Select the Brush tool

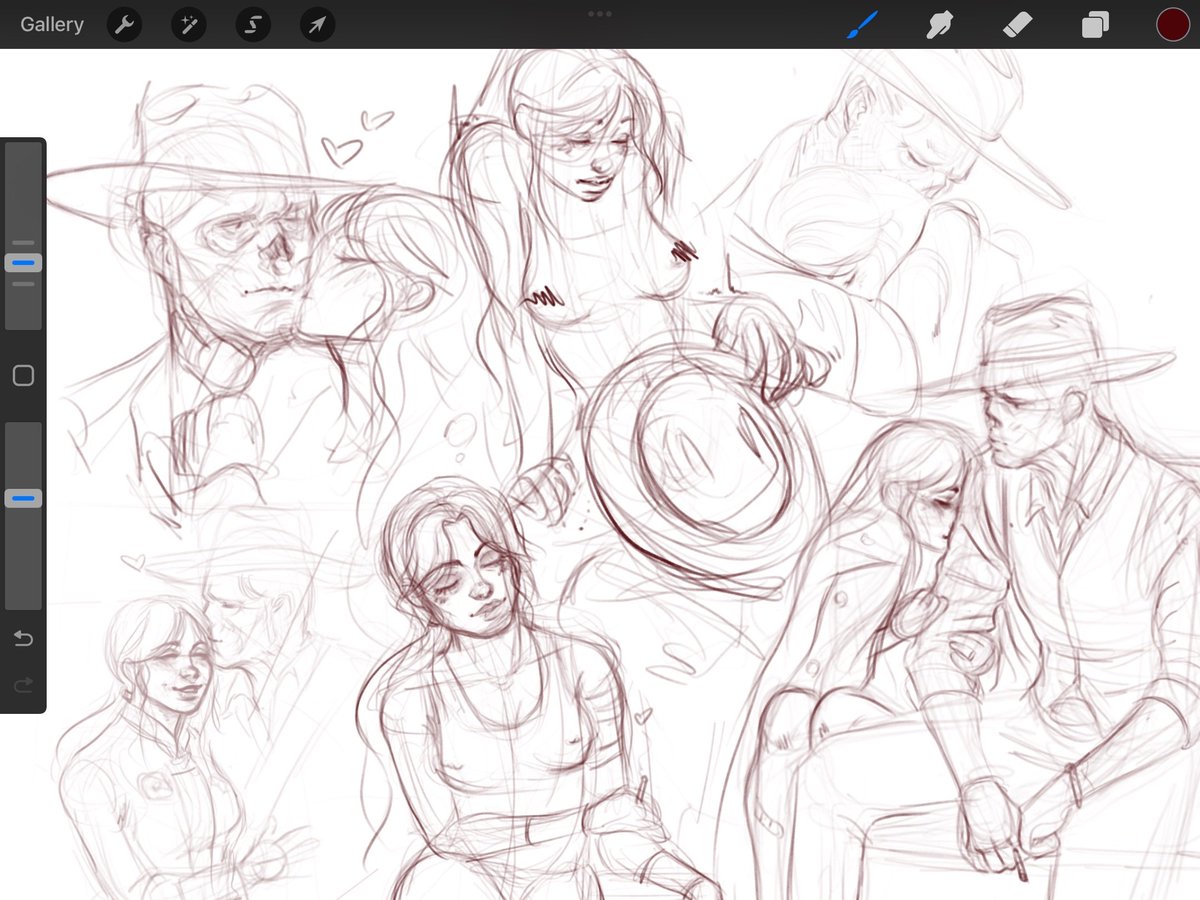pyautogui.click(x=862, y=24)
